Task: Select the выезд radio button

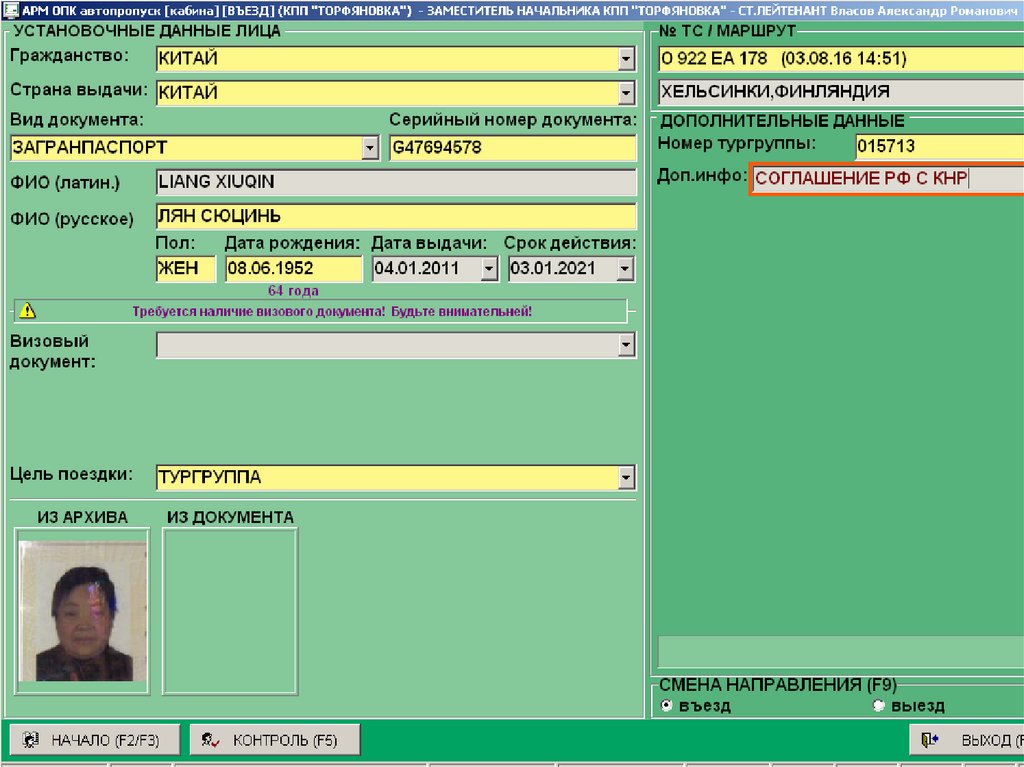Action: 879,706
